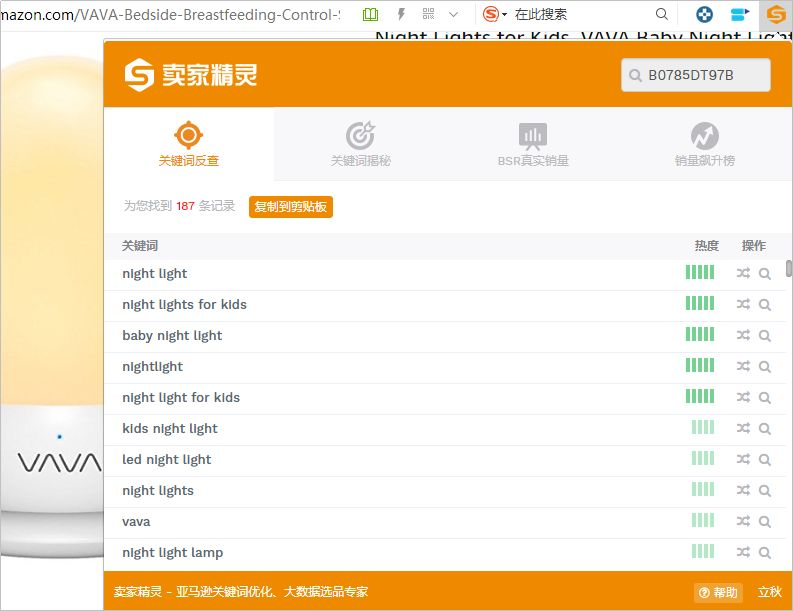Click the keyword list scrollbar thumb

[788, 268]
